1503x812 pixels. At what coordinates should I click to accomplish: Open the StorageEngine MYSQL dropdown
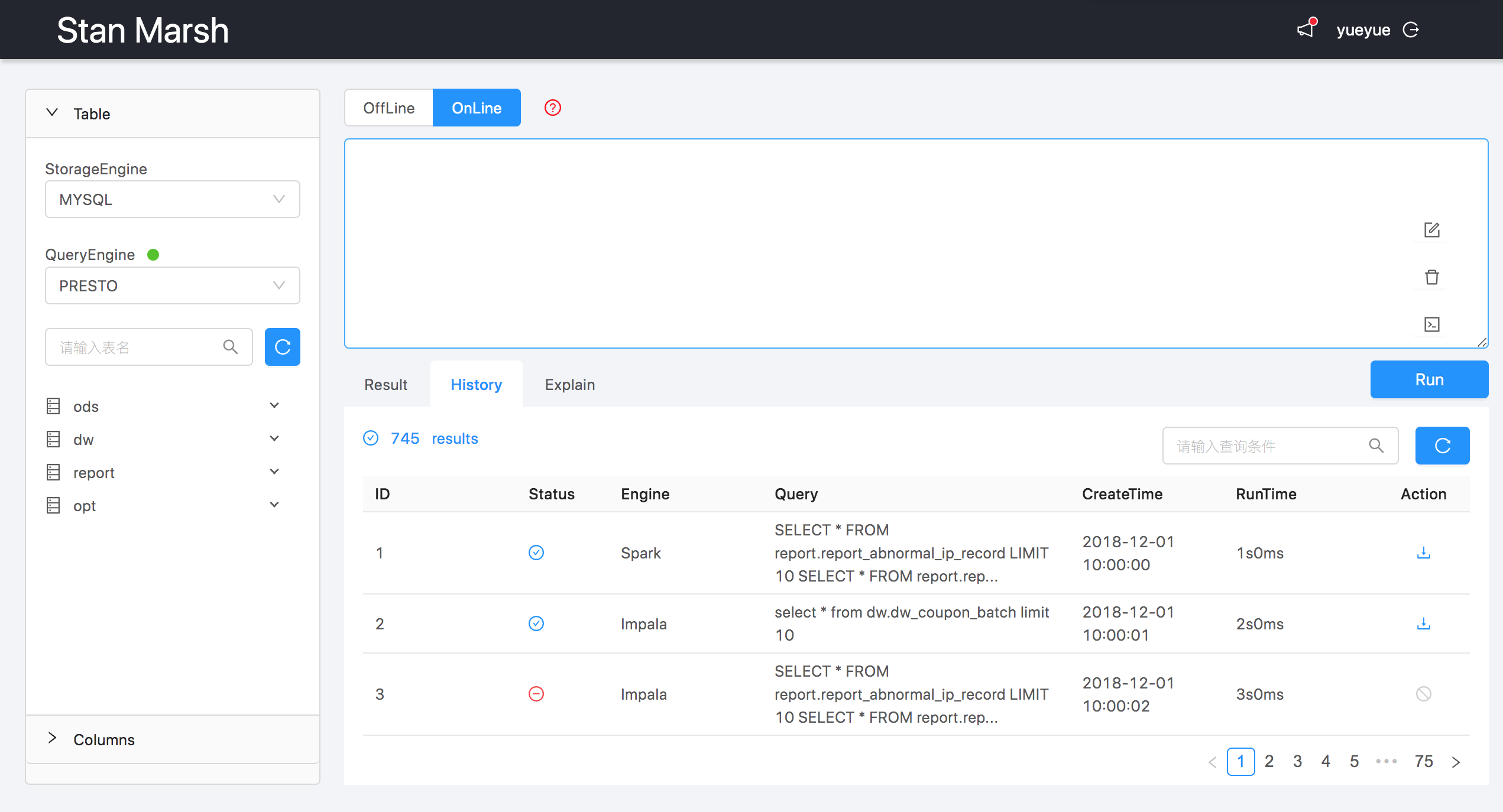tap(173, 200)
